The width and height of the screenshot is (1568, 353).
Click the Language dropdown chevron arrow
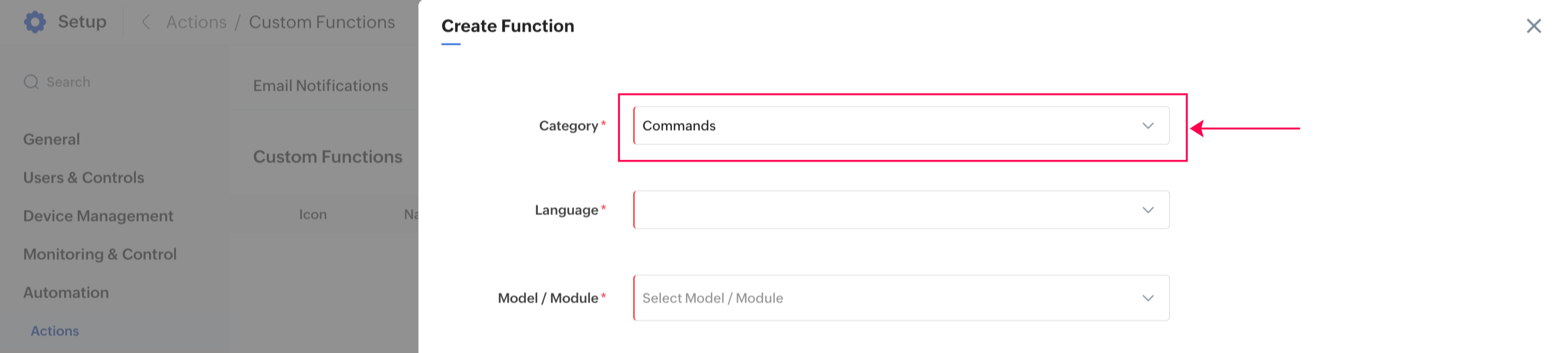click(x=1147, y=210)
